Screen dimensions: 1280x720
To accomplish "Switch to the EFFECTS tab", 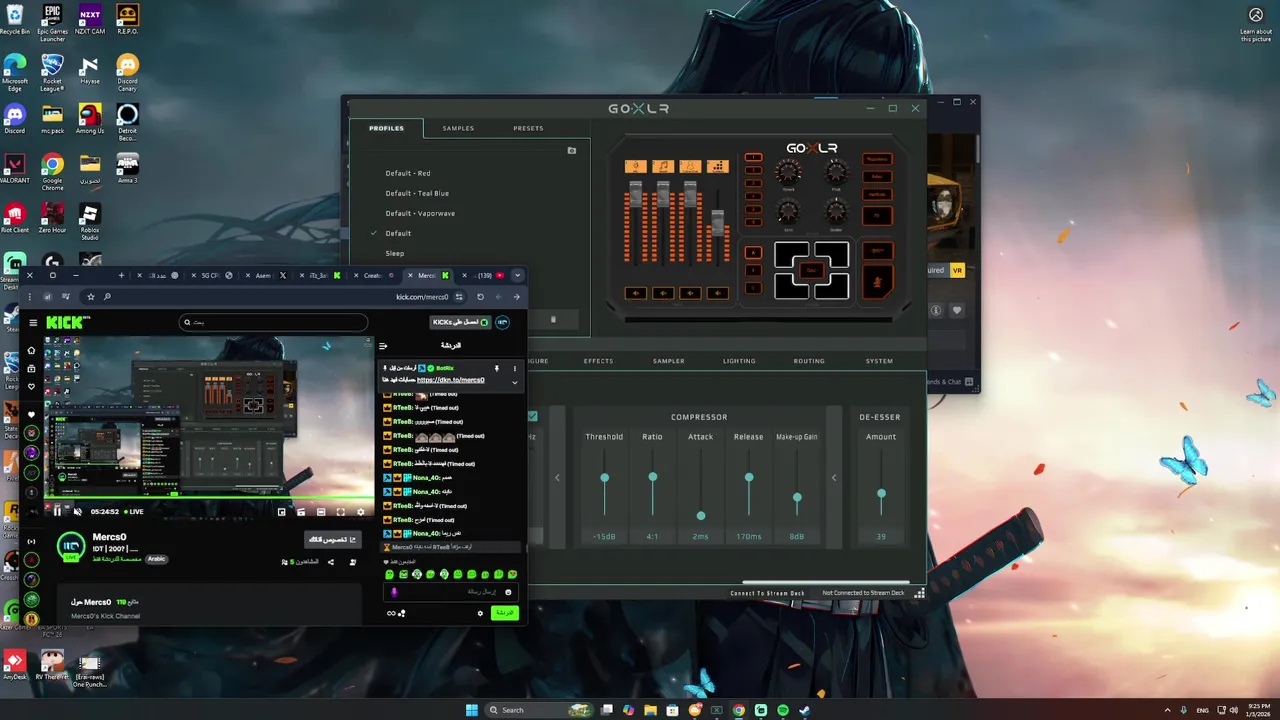I will pos(598,361).
